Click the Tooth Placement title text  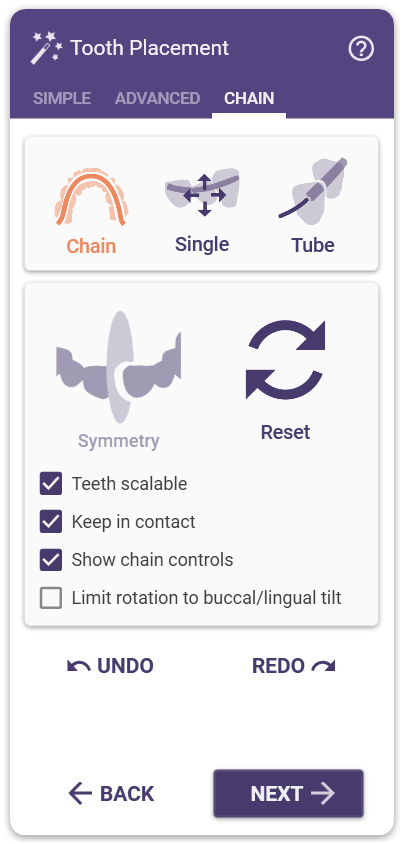tap(150, 48)
